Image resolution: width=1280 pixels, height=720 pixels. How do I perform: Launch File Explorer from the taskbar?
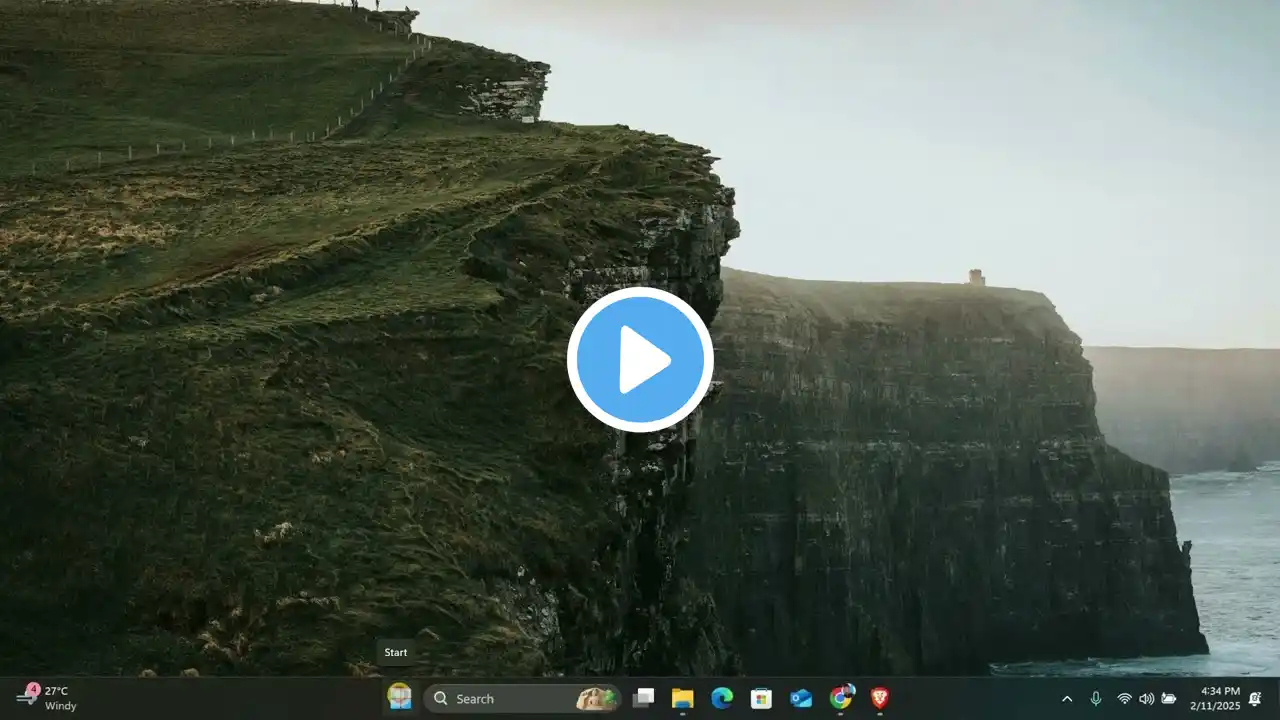pos(682,698)
